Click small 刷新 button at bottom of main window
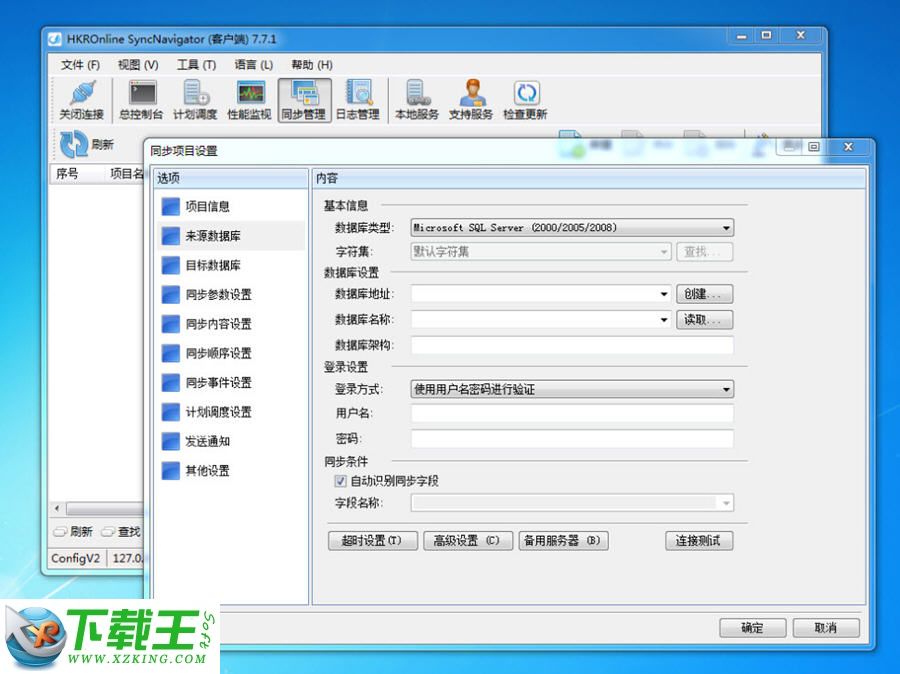 coord(73,532)
